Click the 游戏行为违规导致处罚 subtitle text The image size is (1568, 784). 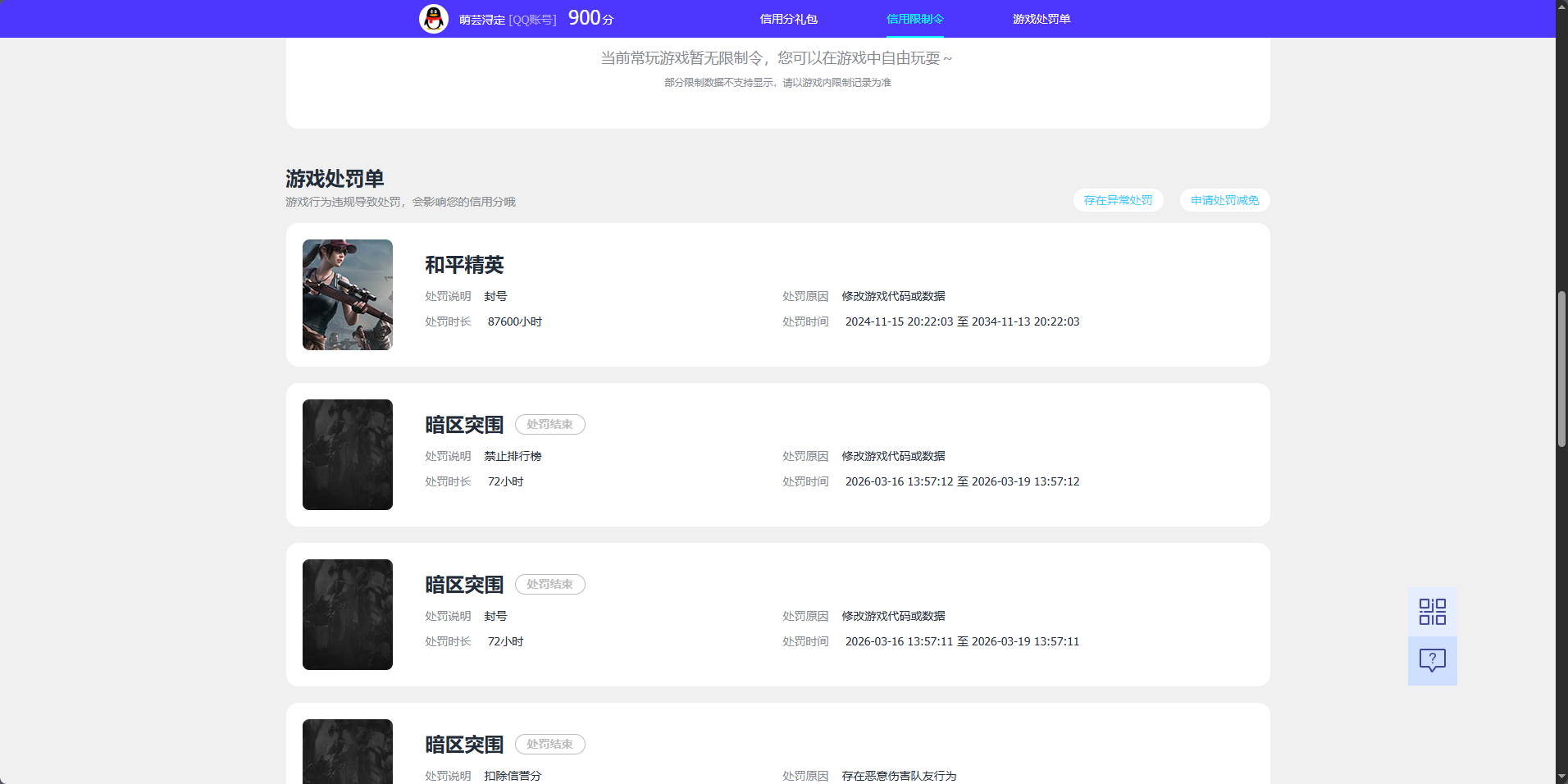[x=400, y=202]
